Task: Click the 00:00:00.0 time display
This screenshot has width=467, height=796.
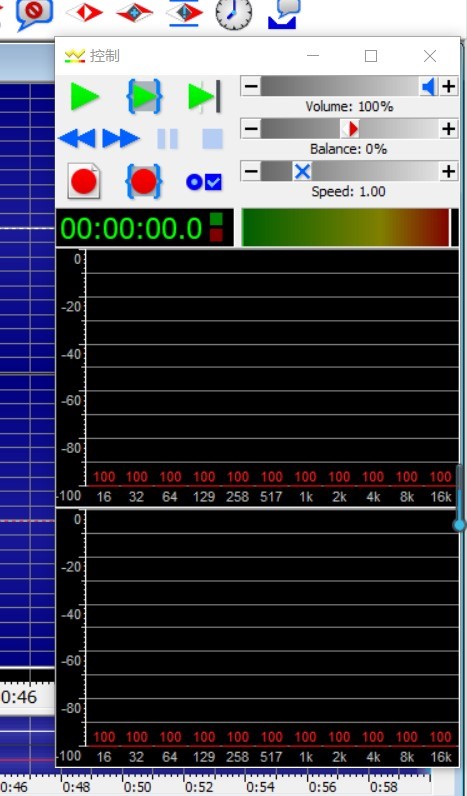Action: tap(131, 228)
